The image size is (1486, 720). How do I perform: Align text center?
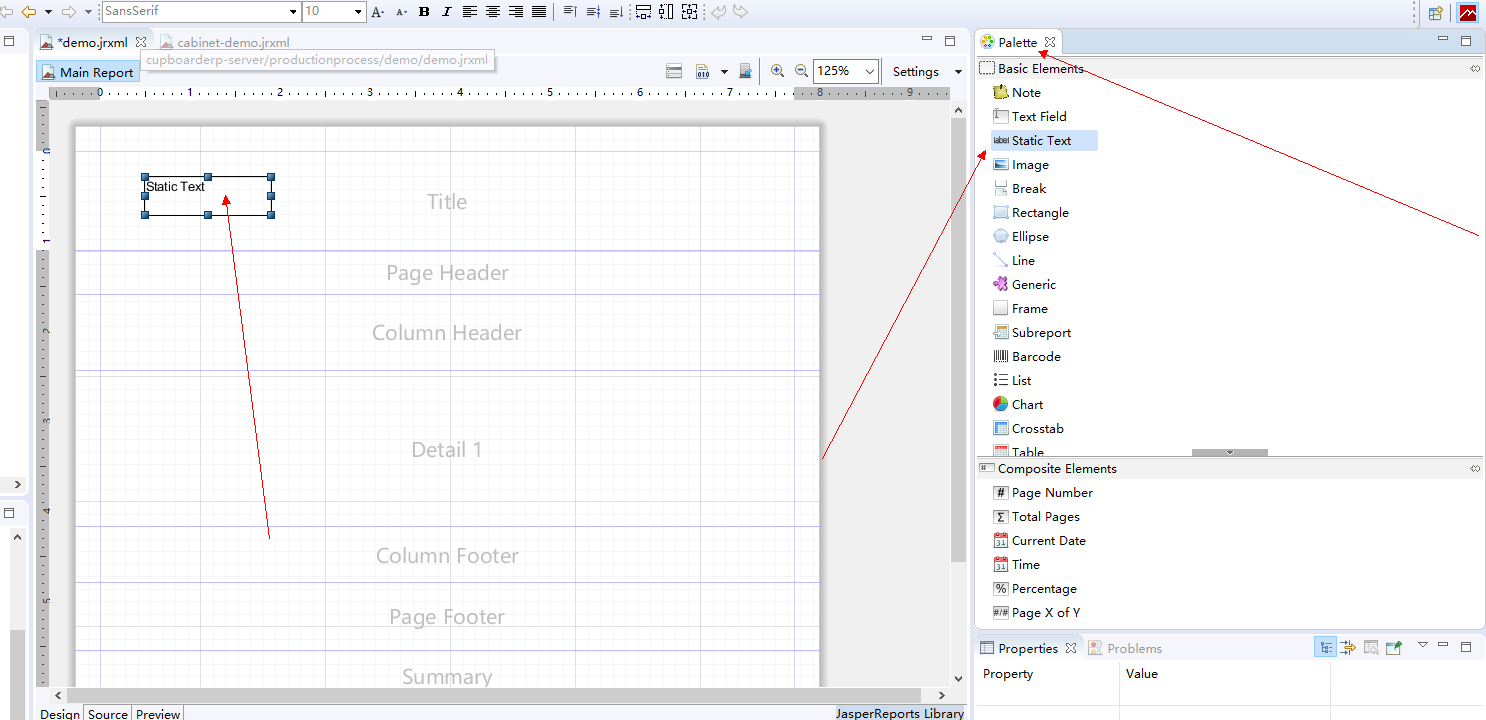[493, 12]
